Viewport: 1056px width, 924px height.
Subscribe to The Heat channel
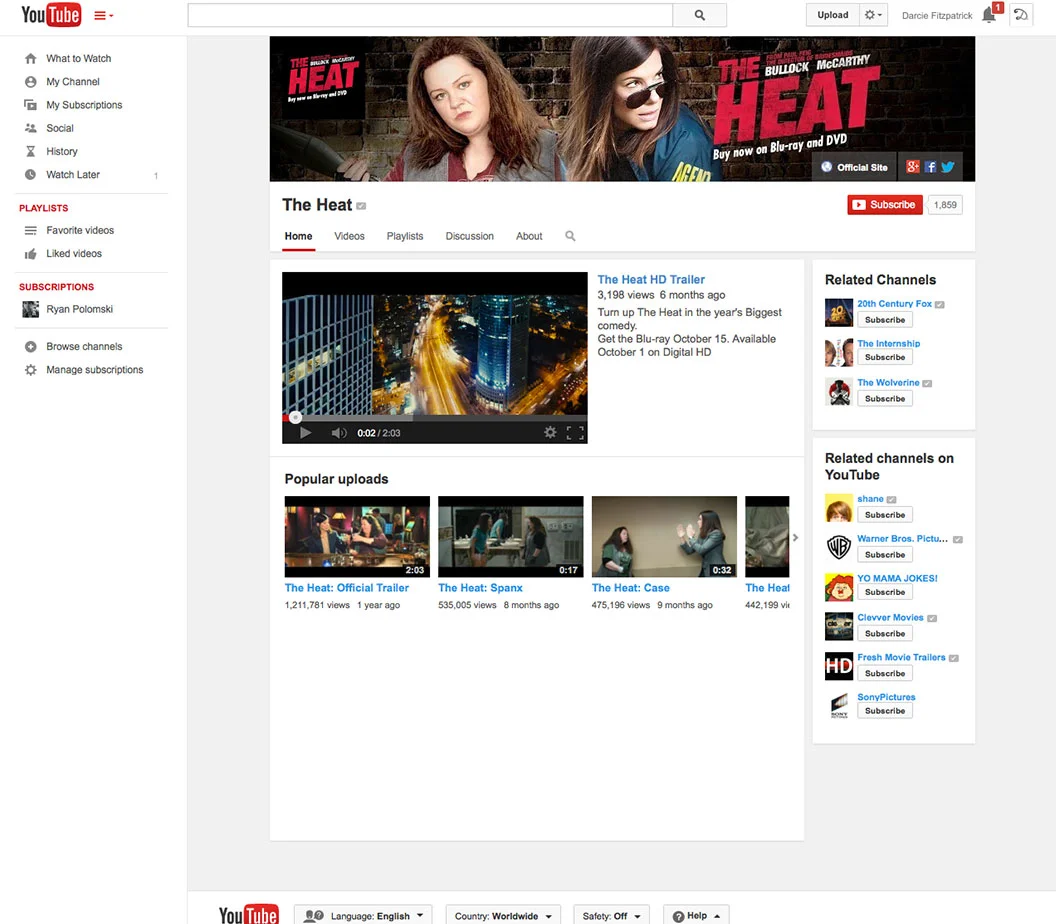(x=884, y=205)
